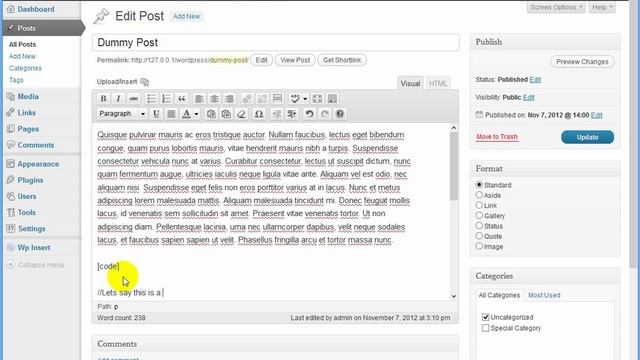Viewport: 640px width, 360px height.
Task: Select Link post format
Action: coord(479,205)
